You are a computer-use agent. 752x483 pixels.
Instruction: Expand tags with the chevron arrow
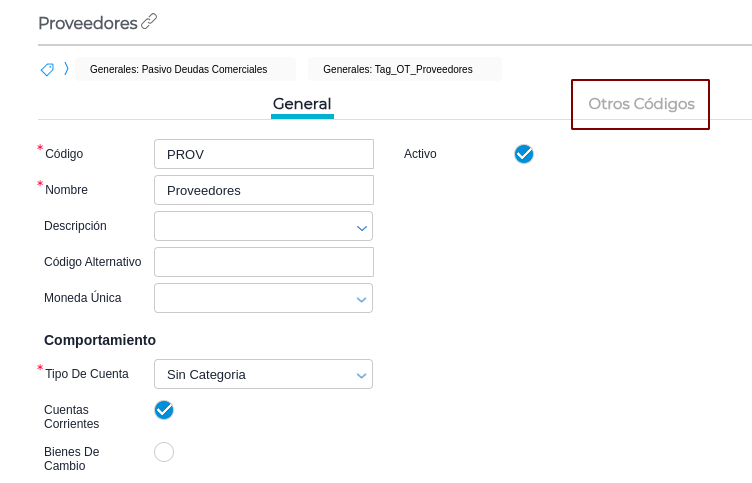(x=66, y=69)
